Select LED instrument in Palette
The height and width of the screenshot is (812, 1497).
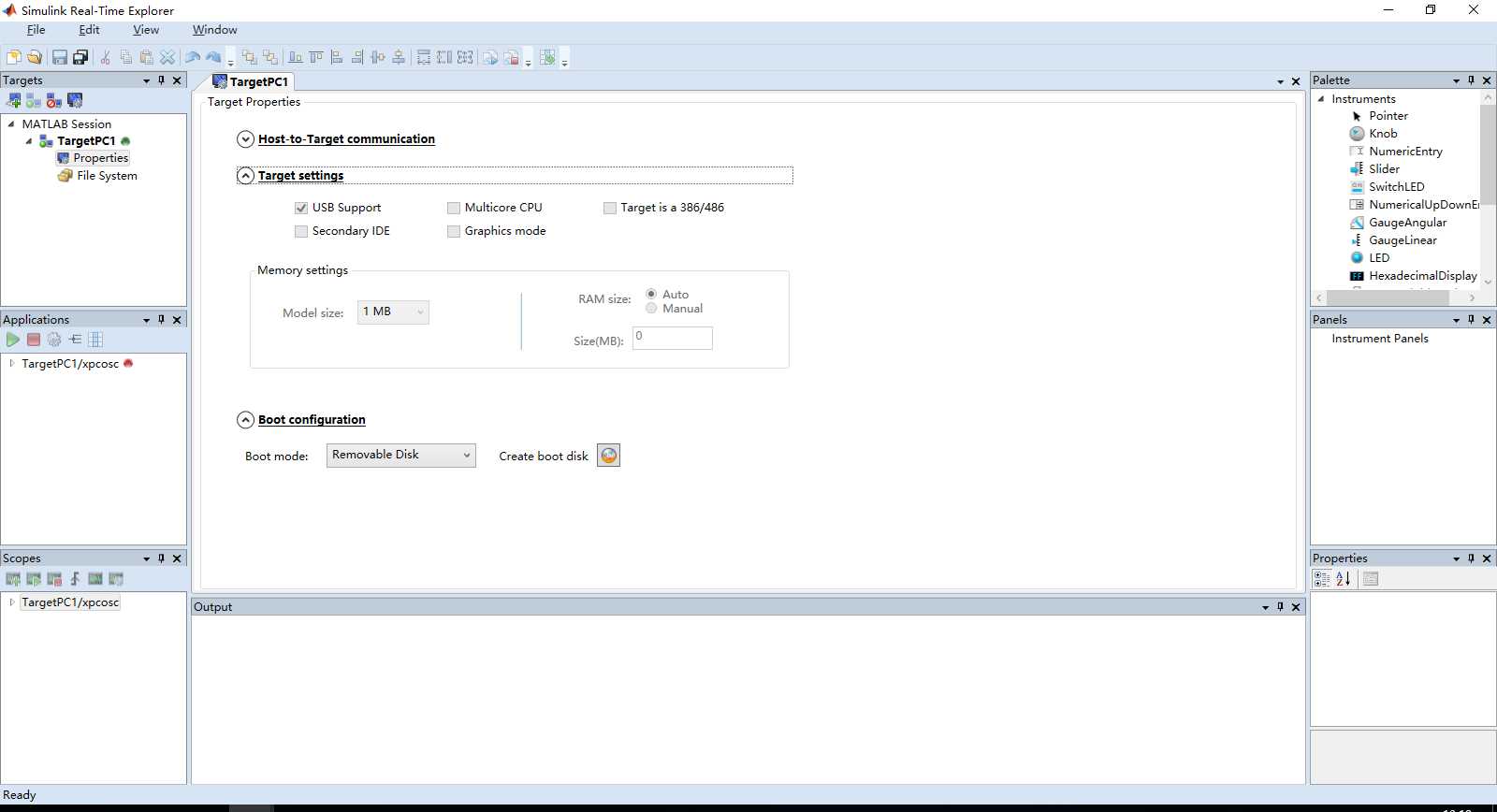coord(1370,258)
